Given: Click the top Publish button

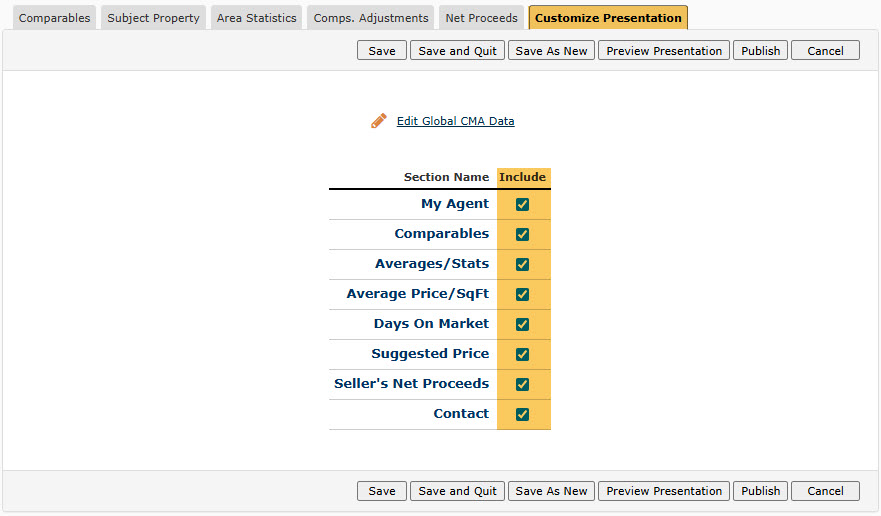Looking at the screenshot, I should click(x=760, y=51).
